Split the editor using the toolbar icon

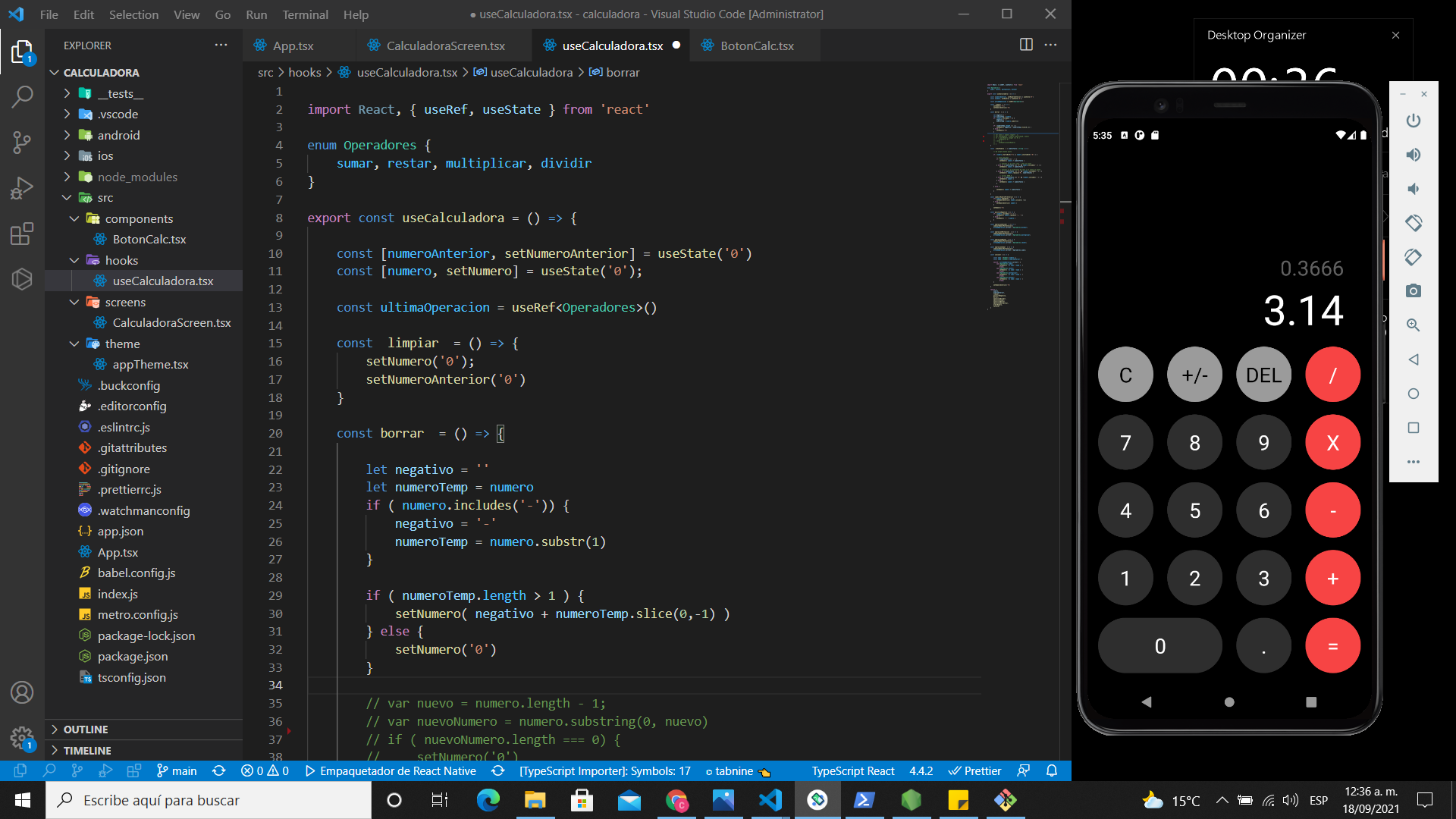(x=1025, y=45)
